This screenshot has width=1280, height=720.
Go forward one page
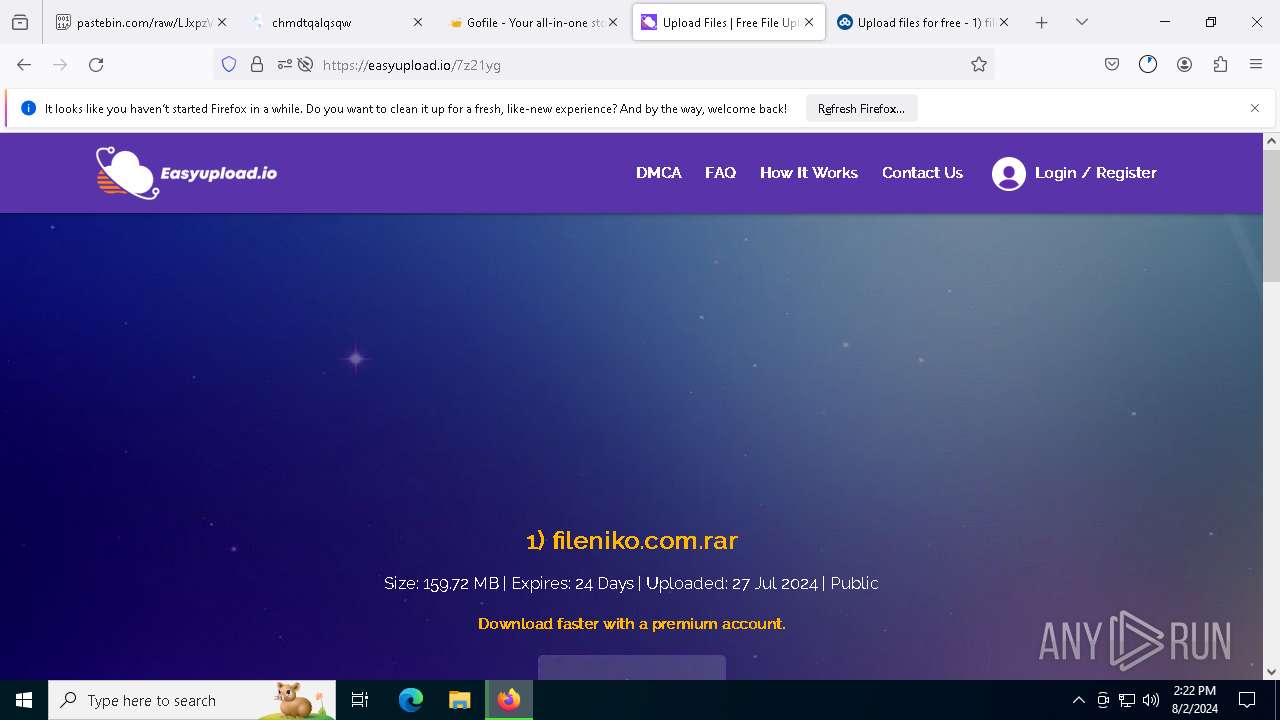pos(60,65)
